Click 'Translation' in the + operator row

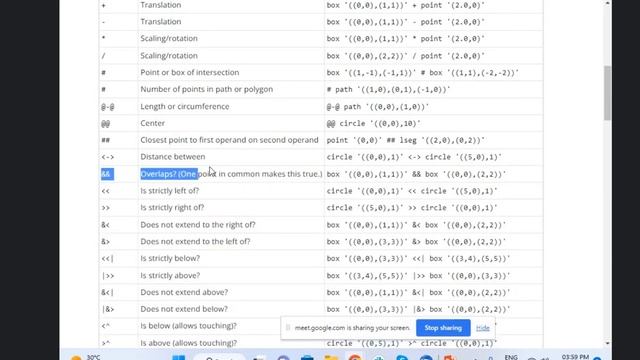click(x=161, y=5)
